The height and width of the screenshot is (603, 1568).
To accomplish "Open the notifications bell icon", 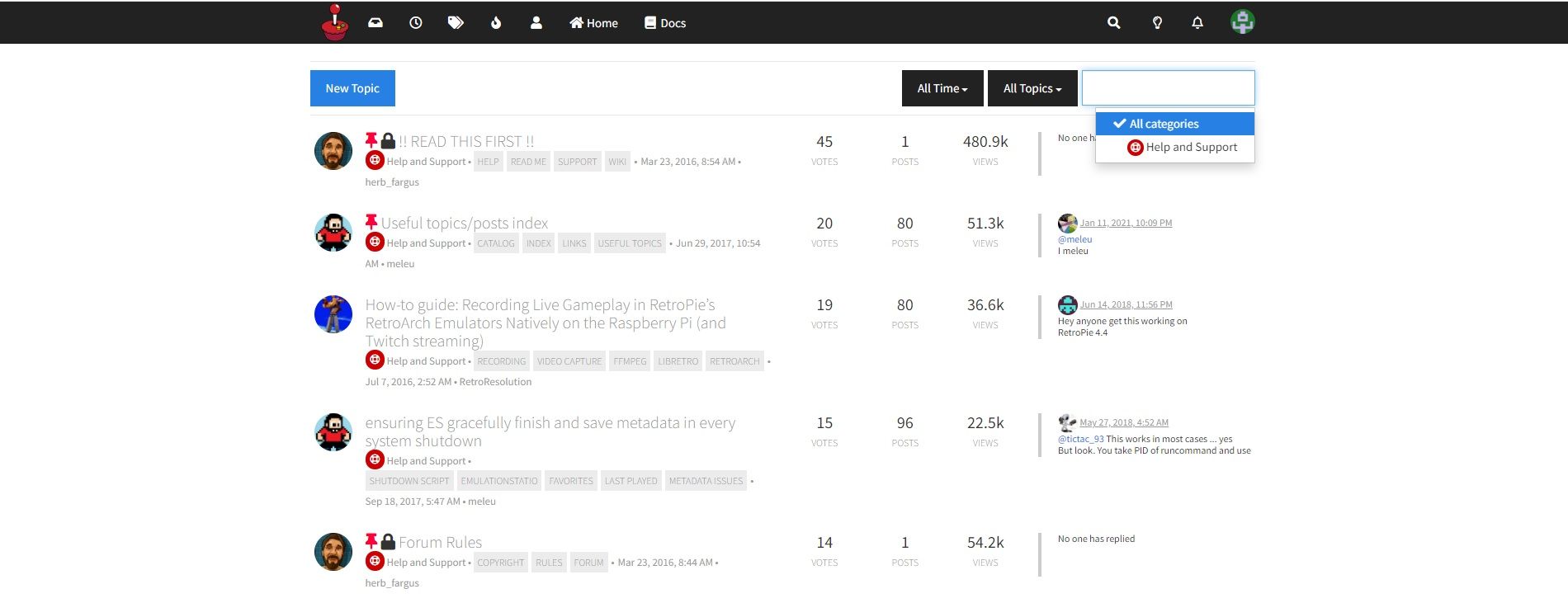I will 1197,23.
